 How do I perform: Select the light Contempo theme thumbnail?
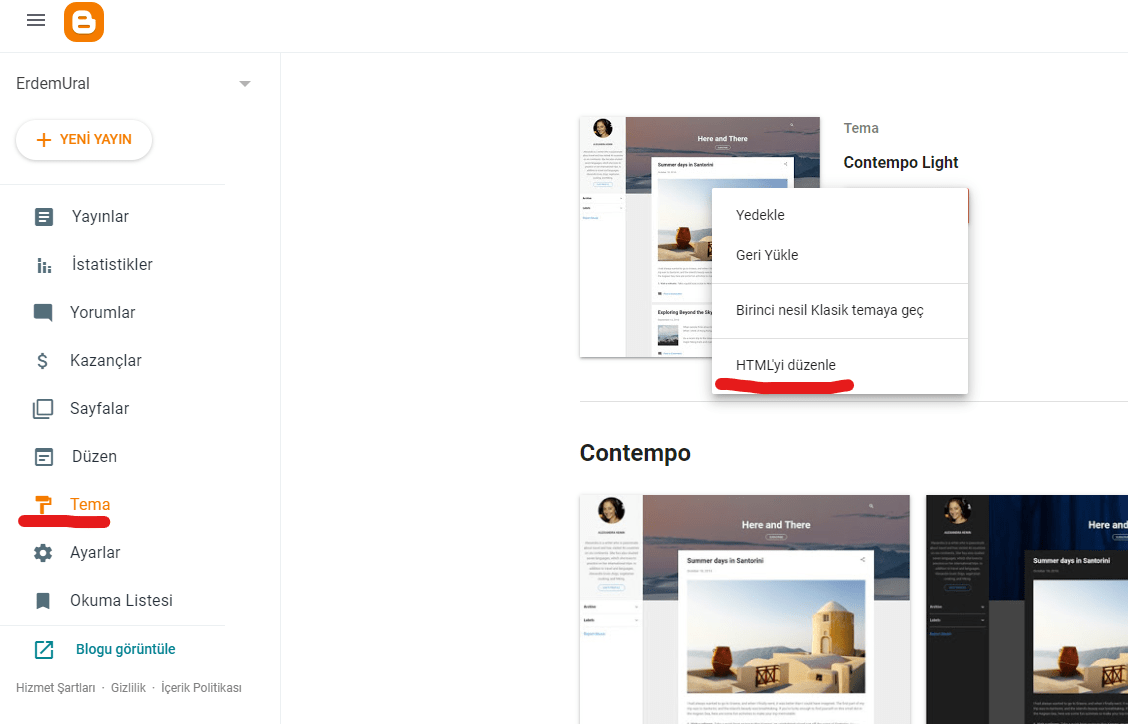(x=745, y=609)
